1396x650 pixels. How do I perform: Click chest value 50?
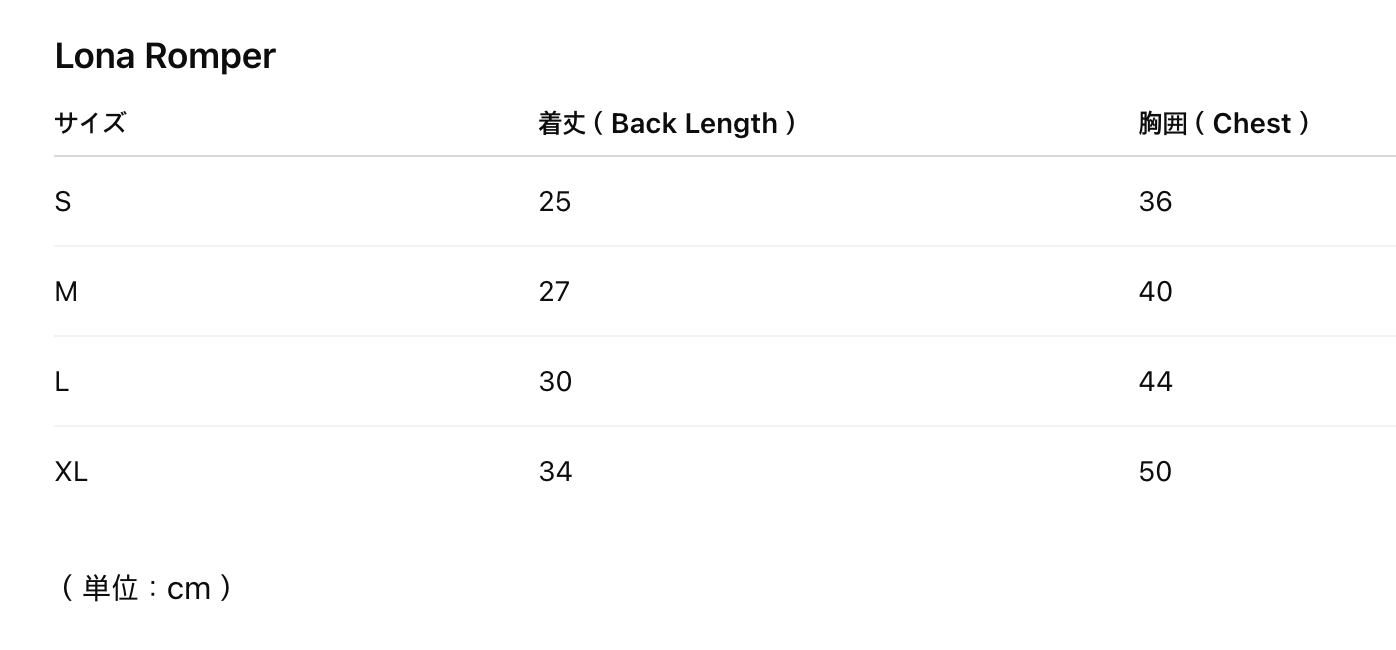tap(1155, 472)
